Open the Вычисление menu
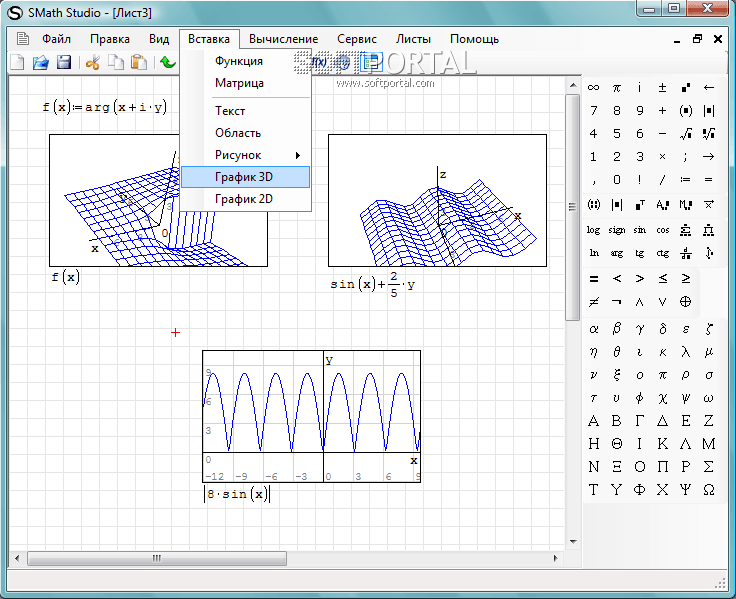The image size is (736, 599). coord(283,39)
